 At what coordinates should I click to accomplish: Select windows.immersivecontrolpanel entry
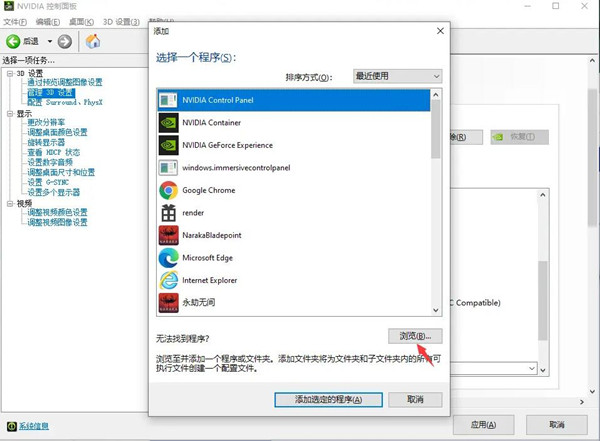coord(294,168)
